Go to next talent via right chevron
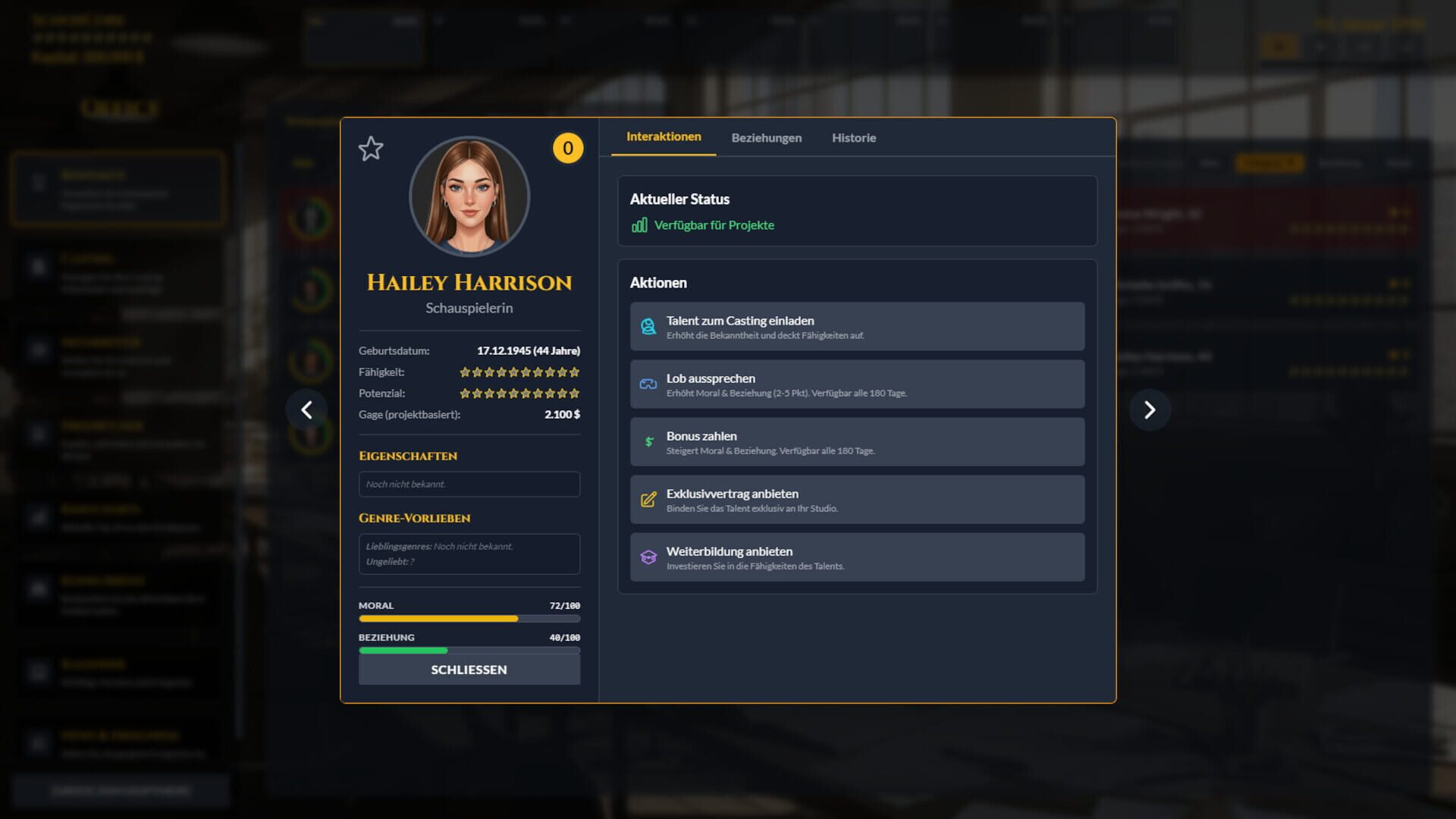1456x819 pixels. click(1150, 409)
